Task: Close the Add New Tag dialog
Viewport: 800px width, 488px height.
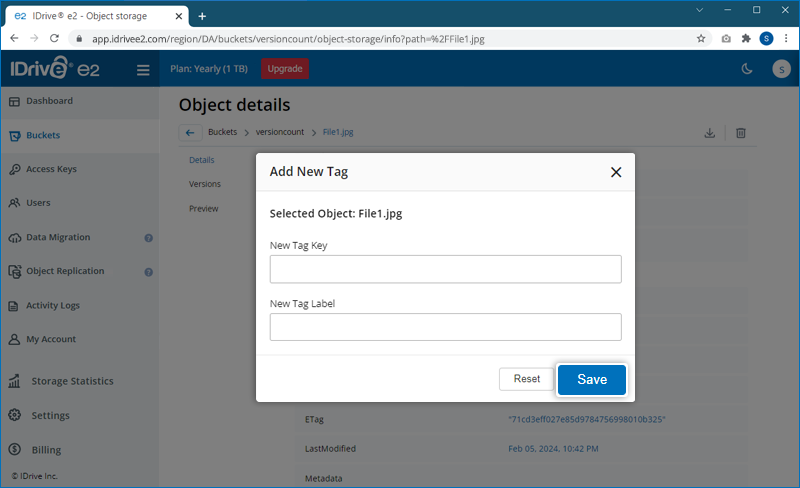Action: (616, 172)
